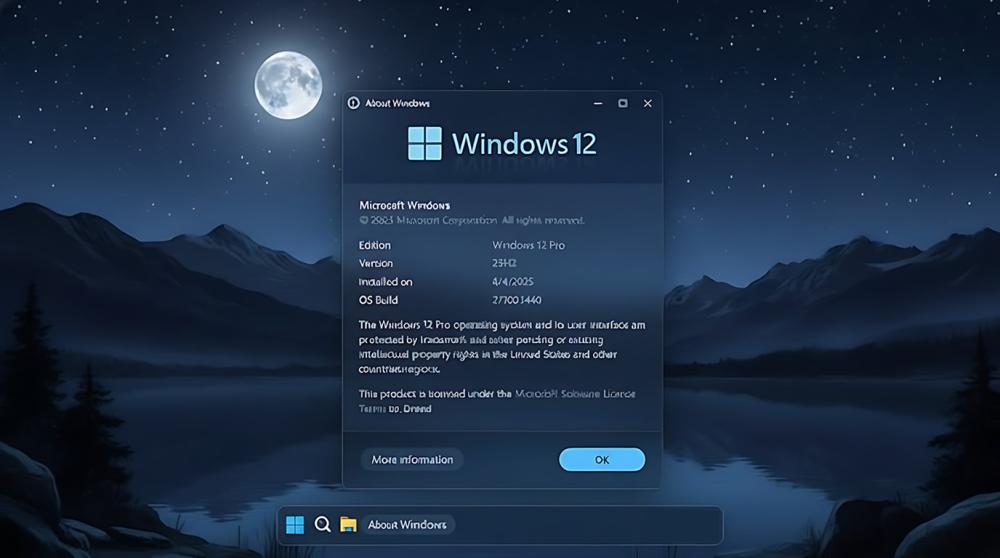Maximize the About Windows dialog

pyautogui.click(x=622, y=103)
